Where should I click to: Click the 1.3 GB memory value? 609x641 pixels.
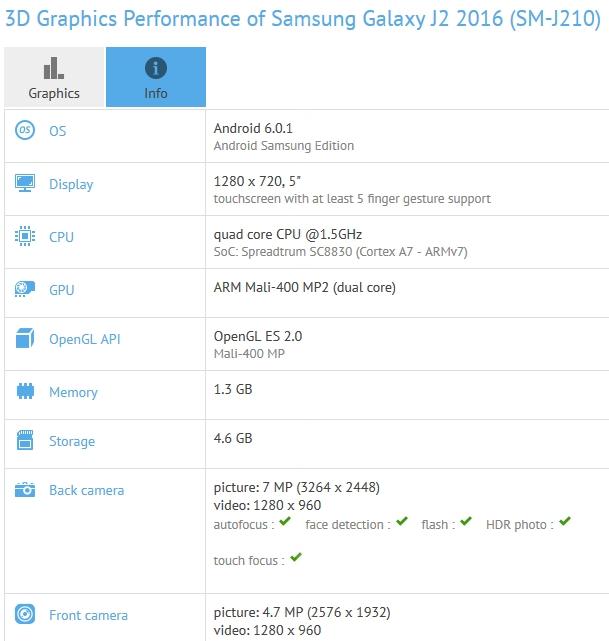click(233, 389)
